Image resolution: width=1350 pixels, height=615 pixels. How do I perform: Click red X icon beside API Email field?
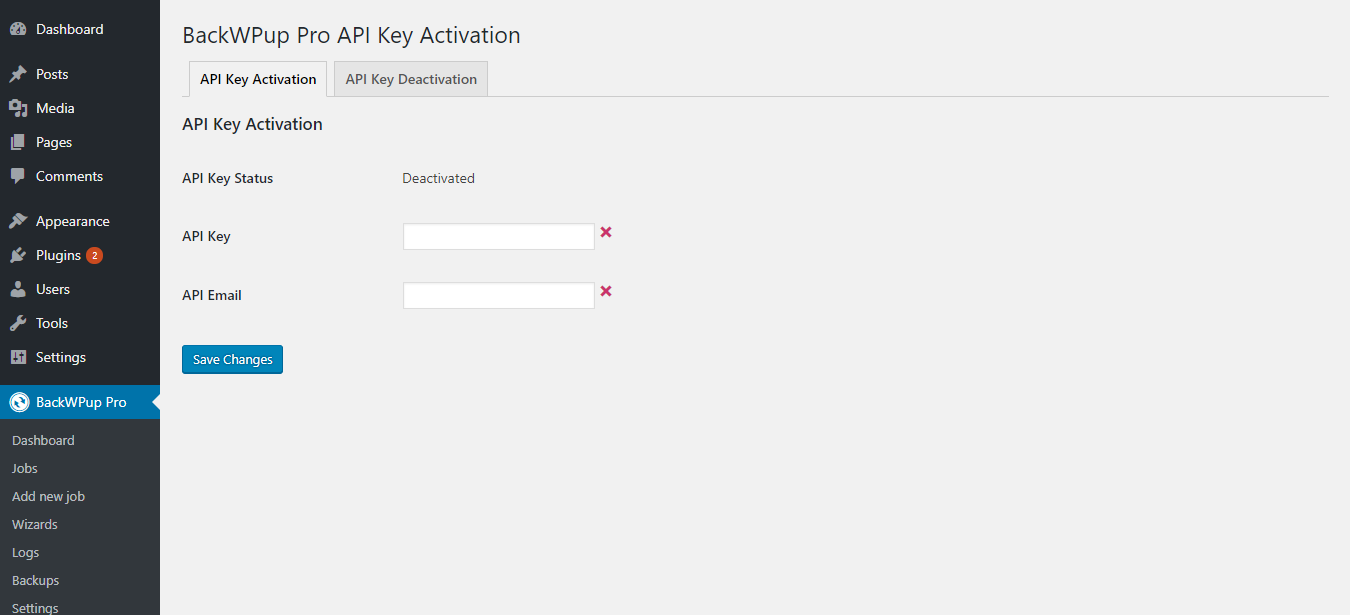(x=606, y=291)
